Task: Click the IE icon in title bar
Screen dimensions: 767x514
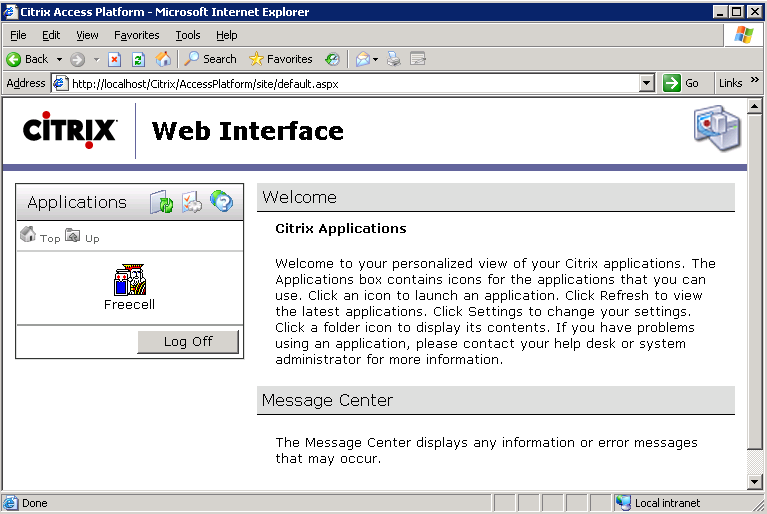Action: (x=9, y=12)
